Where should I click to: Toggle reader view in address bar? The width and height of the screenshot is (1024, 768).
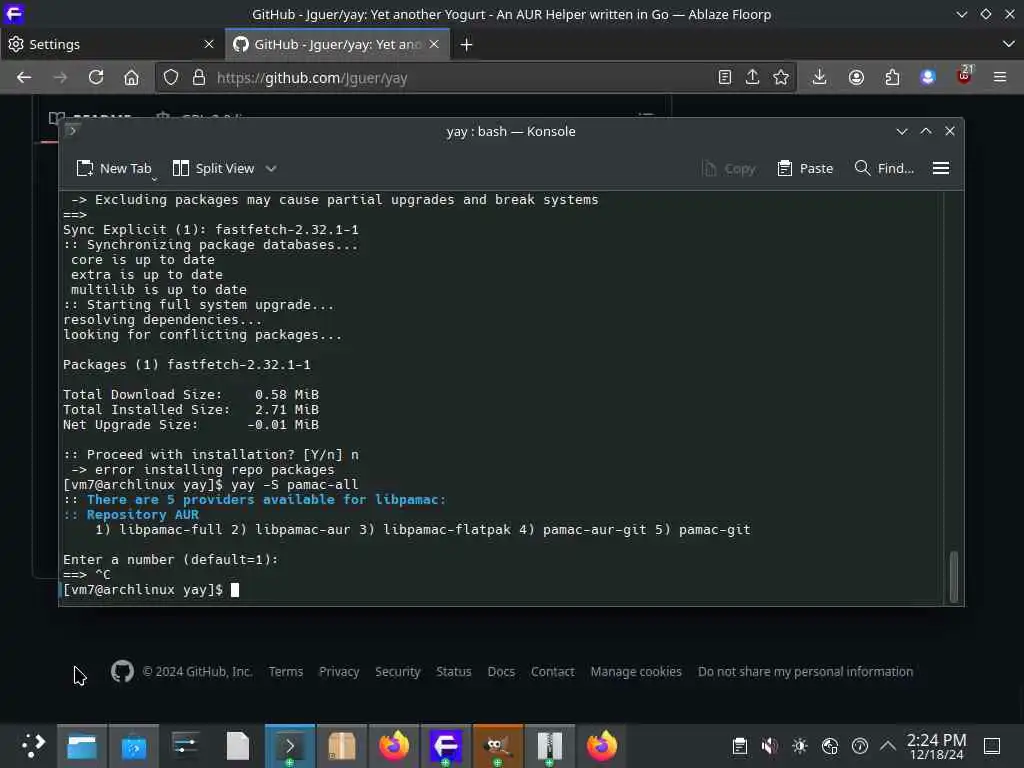coord(724,78)
